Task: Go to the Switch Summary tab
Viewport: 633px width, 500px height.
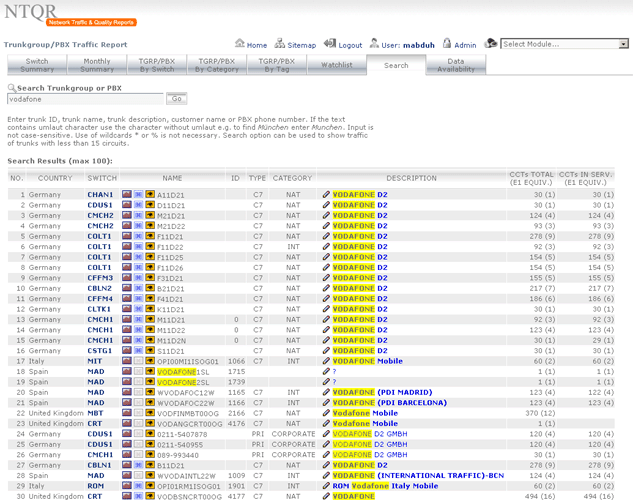Action: pos(37,65)
